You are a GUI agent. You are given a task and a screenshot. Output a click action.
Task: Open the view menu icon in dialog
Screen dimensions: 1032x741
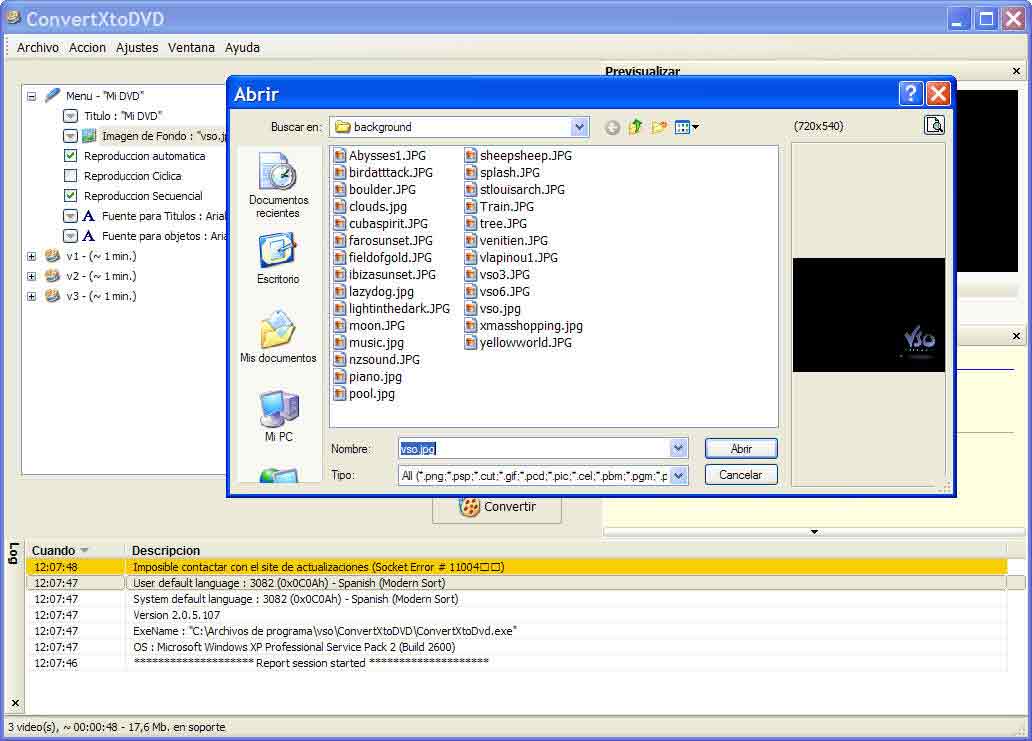point(686,128)
